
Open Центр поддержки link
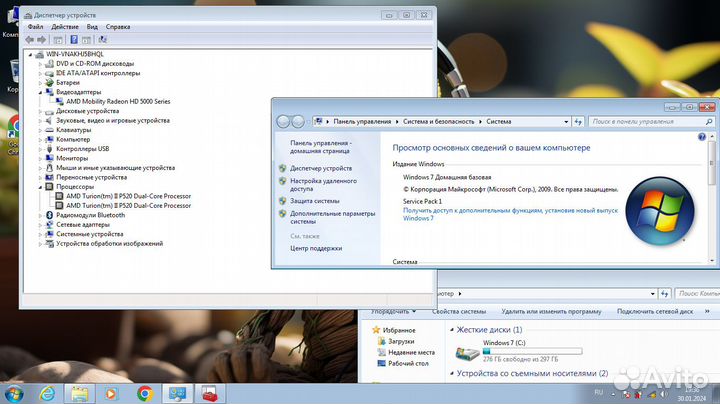tap(316, 248)
